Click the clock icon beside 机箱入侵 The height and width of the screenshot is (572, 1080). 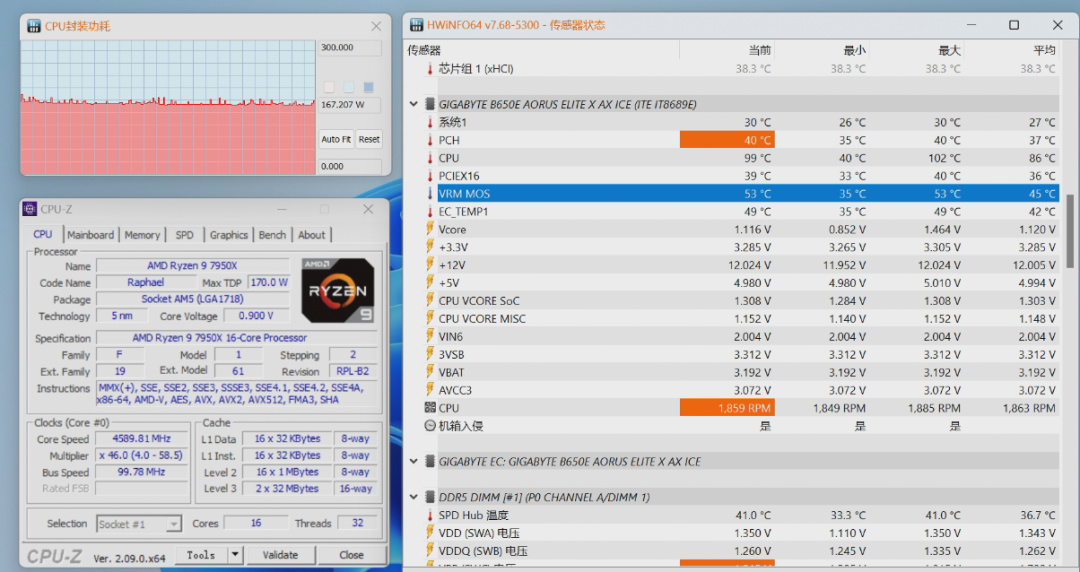pyautogui.click(x=430, y=425)
